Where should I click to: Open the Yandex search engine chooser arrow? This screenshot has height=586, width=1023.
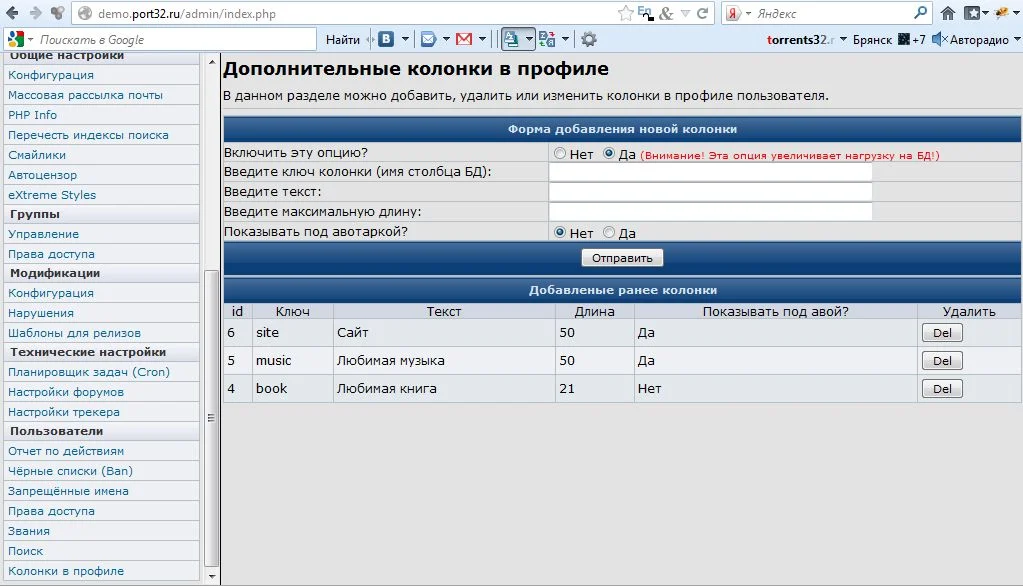pyautogui.click(x=748, y=13)
